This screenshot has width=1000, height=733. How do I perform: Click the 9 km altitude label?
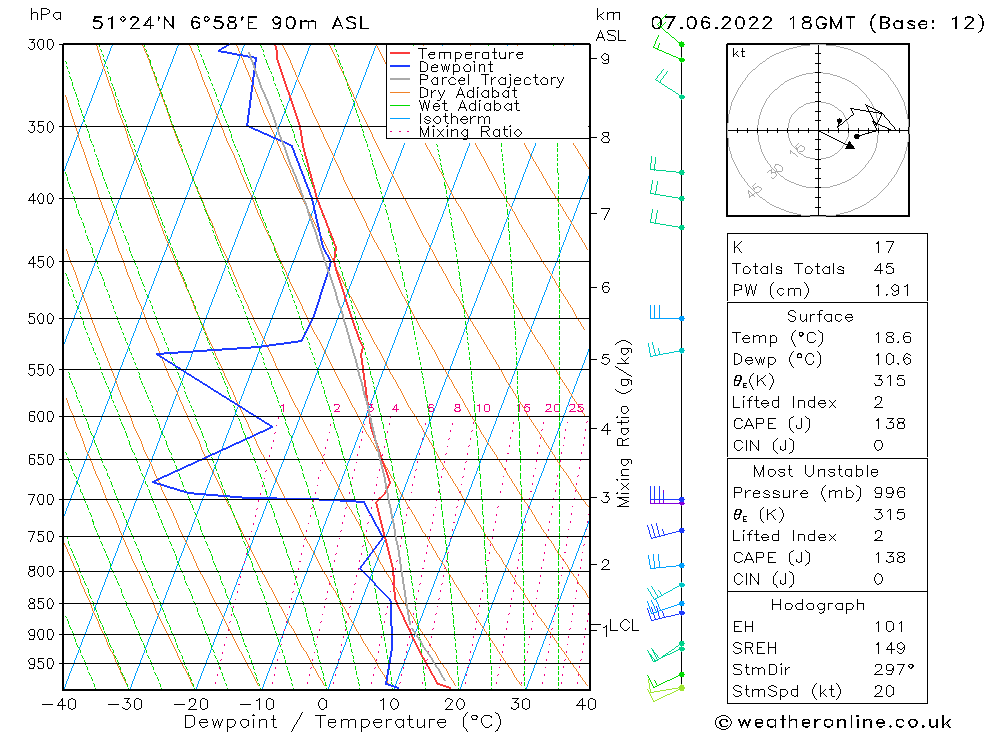point(605,59)
